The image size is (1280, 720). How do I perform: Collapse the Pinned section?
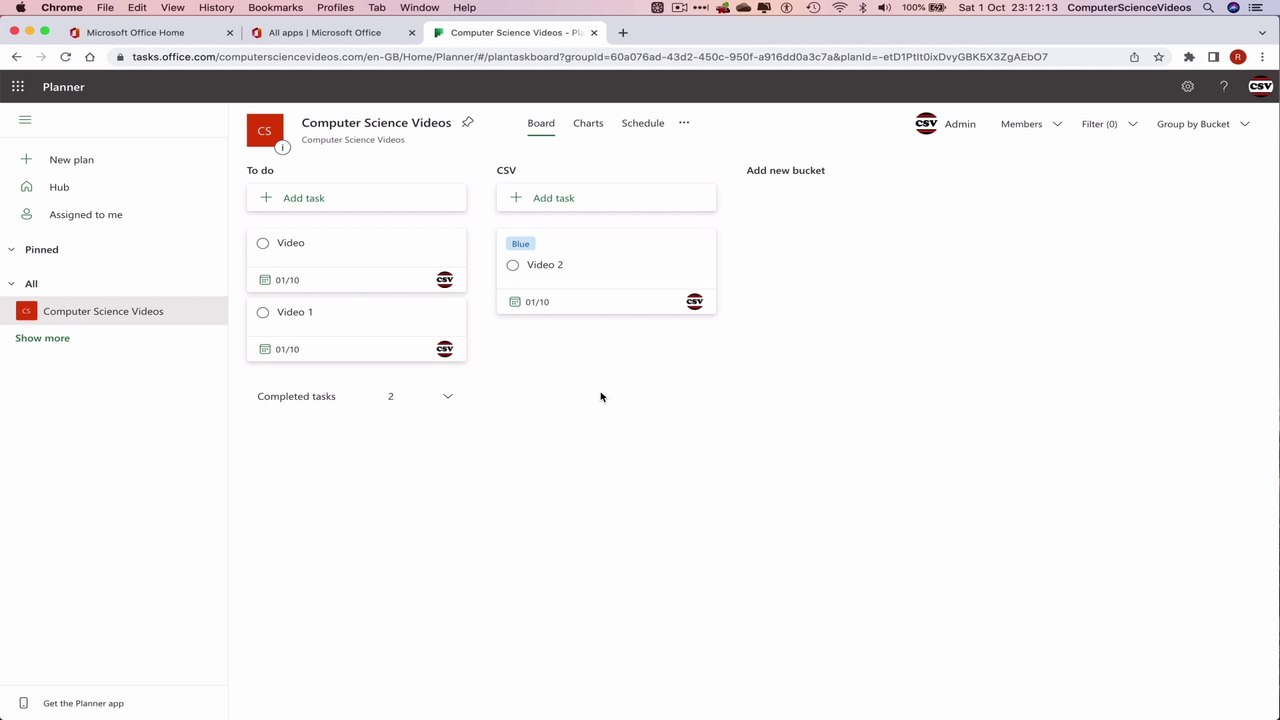(12, 249)
